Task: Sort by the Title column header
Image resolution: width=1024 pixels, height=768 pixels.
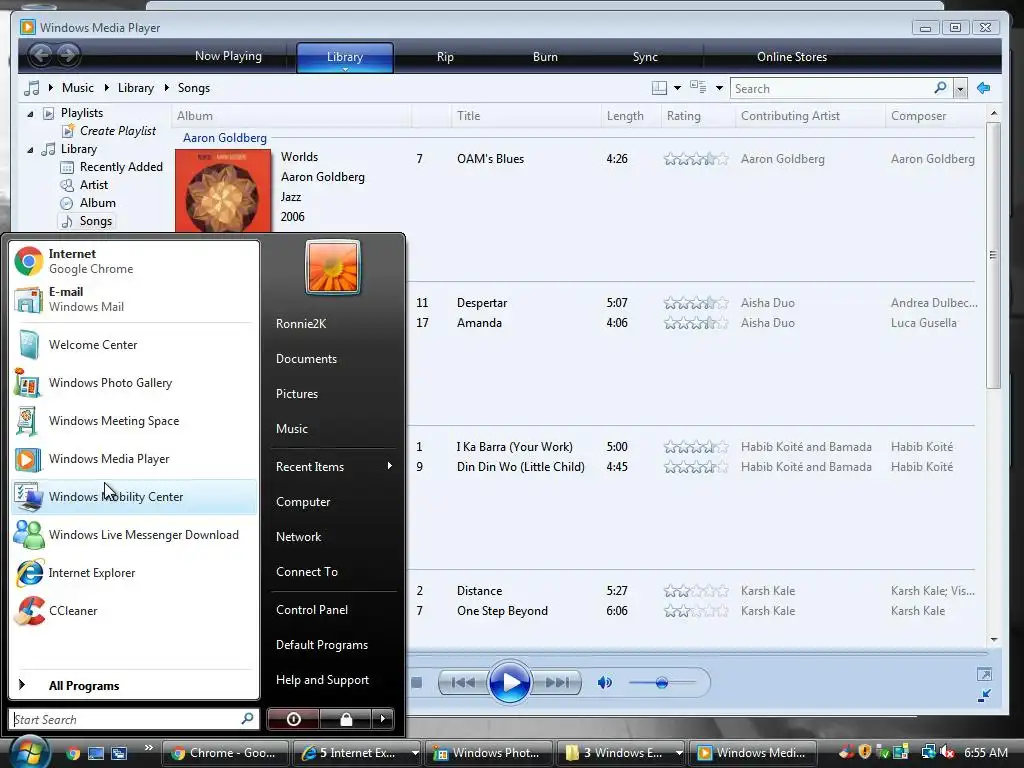Action: click(x=468, y=116)
